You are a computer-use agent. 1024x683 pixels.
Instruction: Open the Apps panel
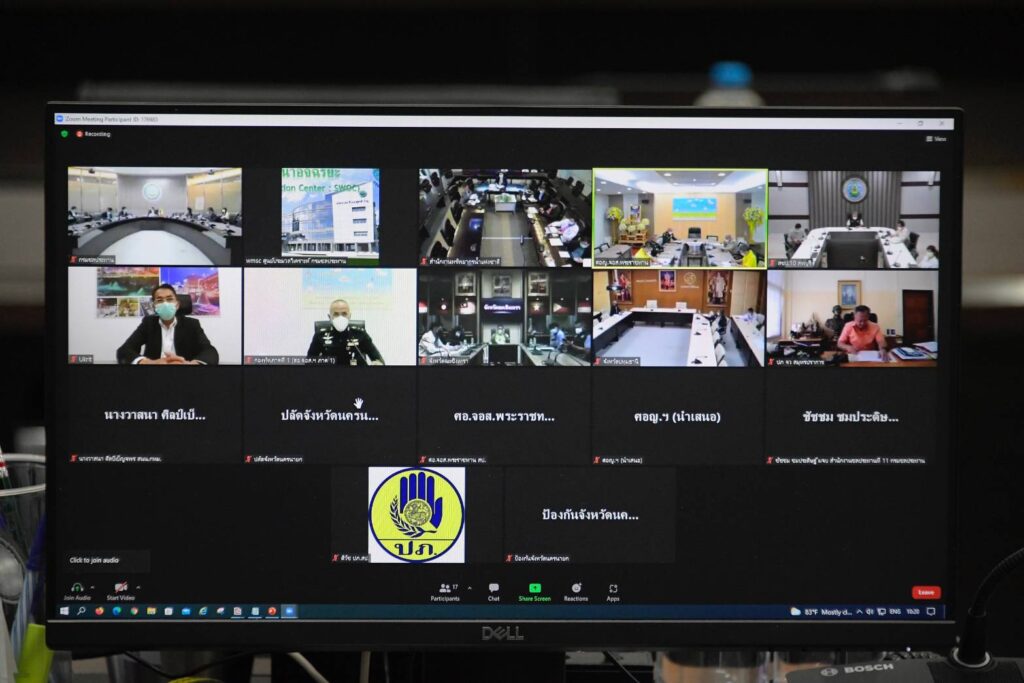coord(613,589)
